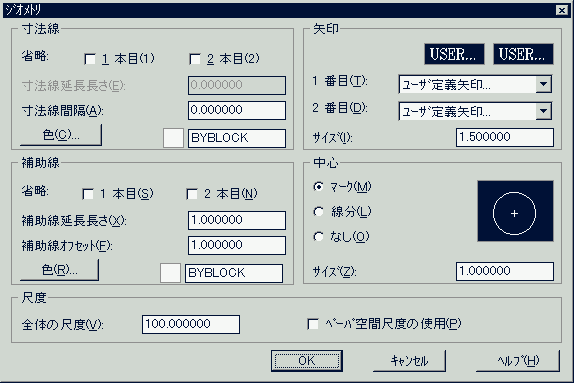Click the 全体の尺度(V) input field
The width and height of the screenshot is (574, 383).
[191, 324]
